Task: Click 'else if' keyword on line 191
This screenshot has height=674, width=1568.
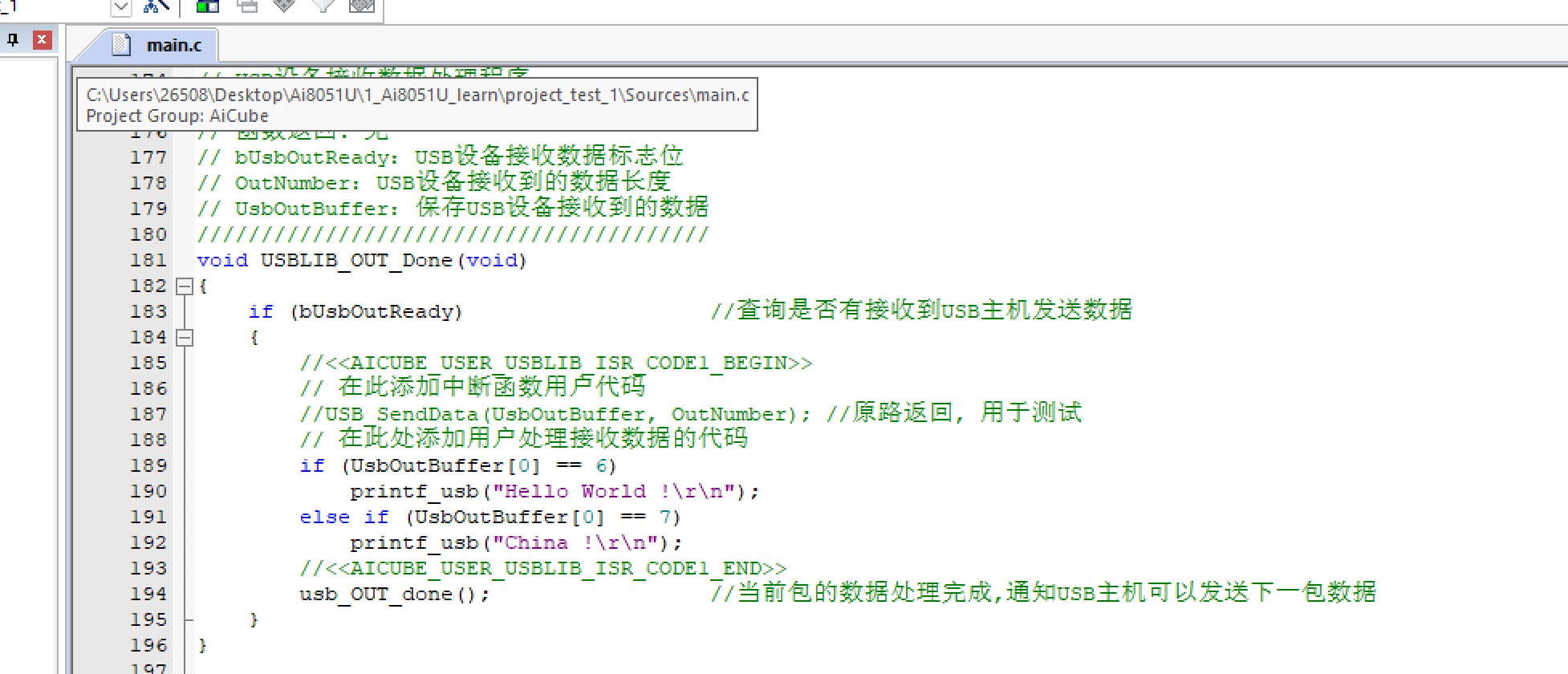Action: [344, 518]
